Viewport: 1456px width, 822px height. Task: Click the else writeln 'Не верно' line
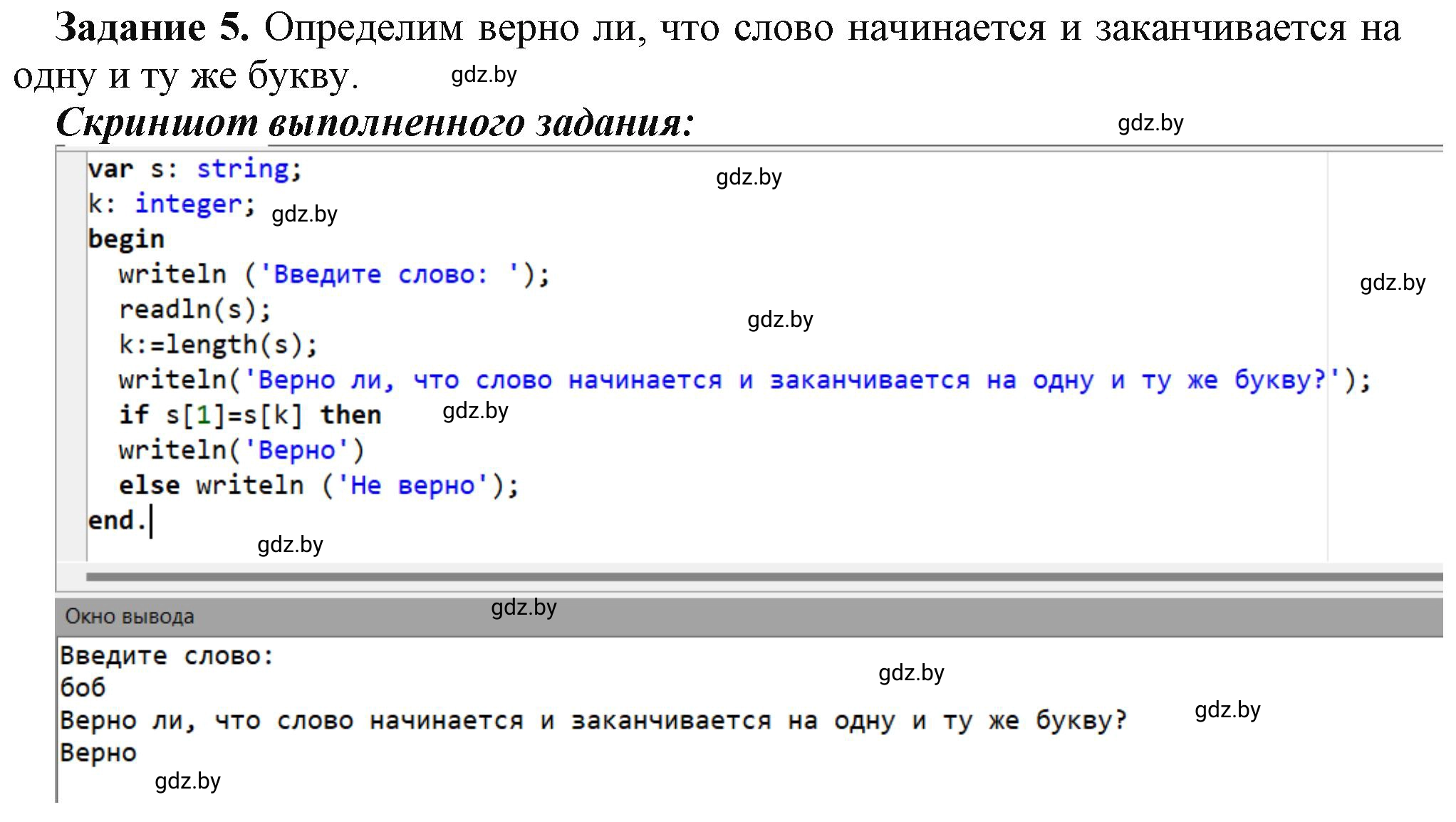[318, 485]
